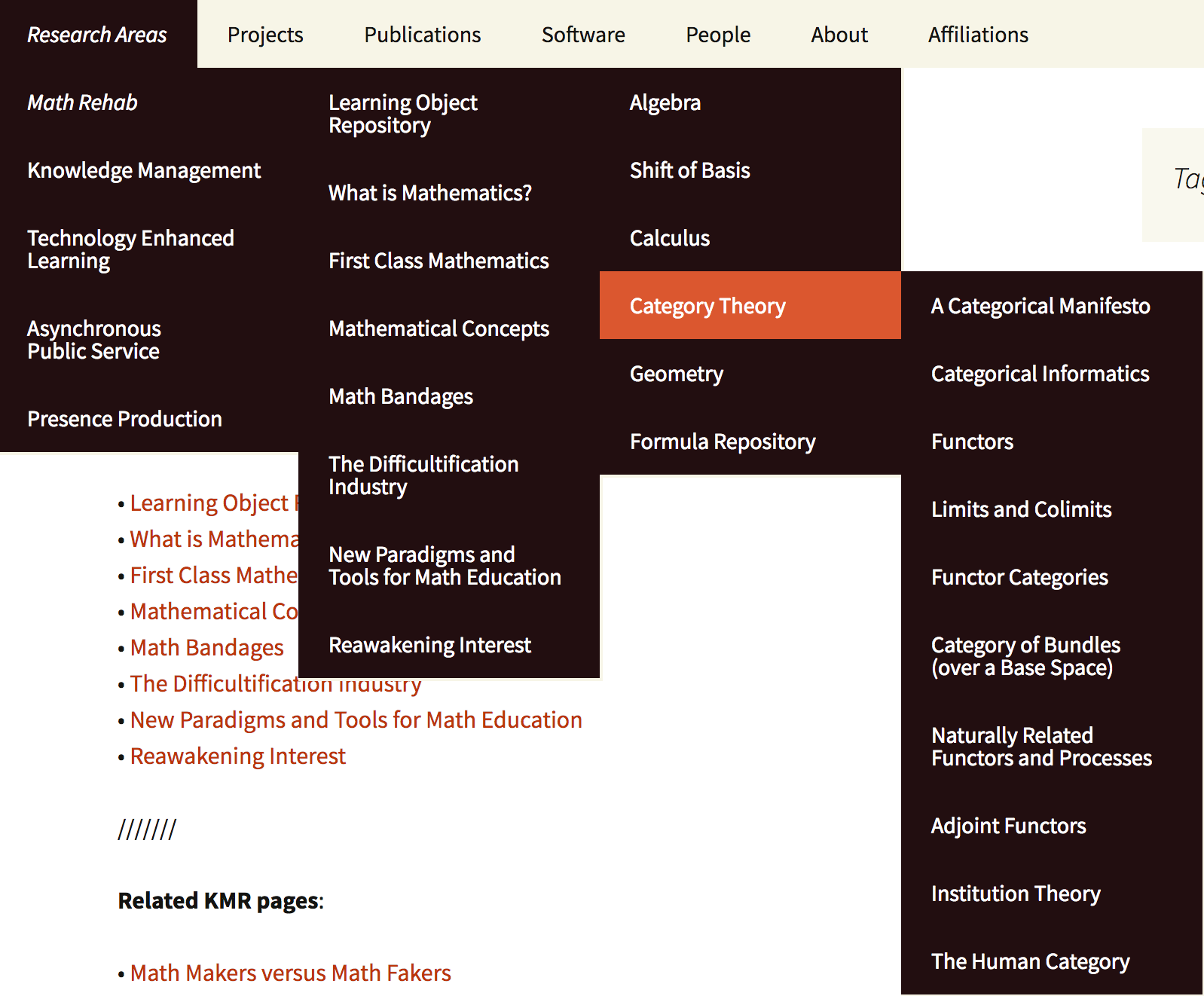The width and height of the screenshot is (1204, 996).
Task: Click the Adjoint Functors menu entry
Action: tap(1008, 826)
